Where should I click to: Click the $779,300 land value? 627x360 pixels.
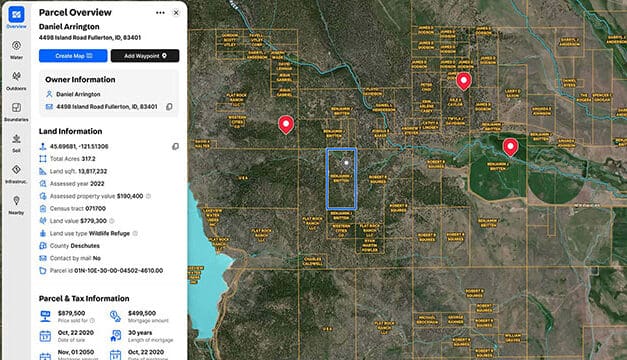(x=93, y=221)
